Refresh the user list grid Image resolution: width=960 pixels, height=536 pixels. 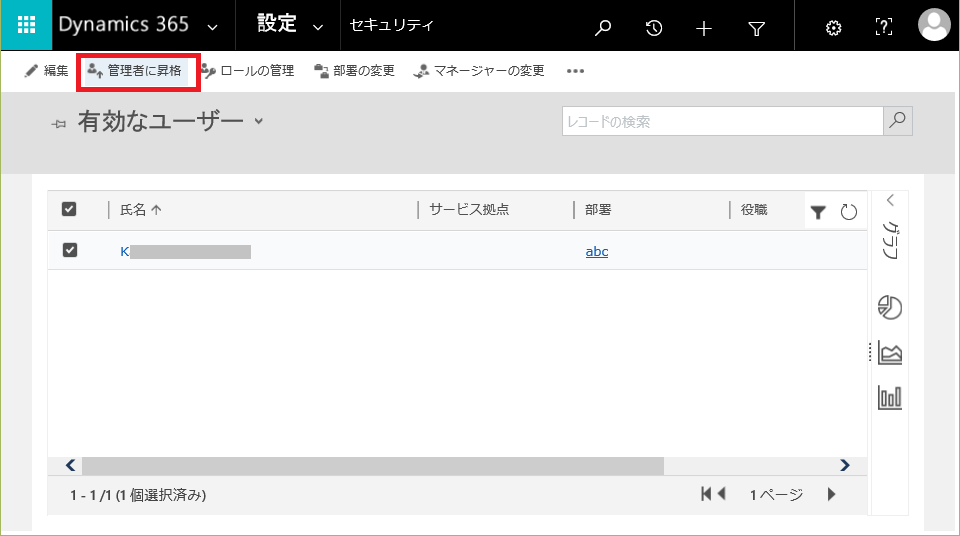(849, 212)
